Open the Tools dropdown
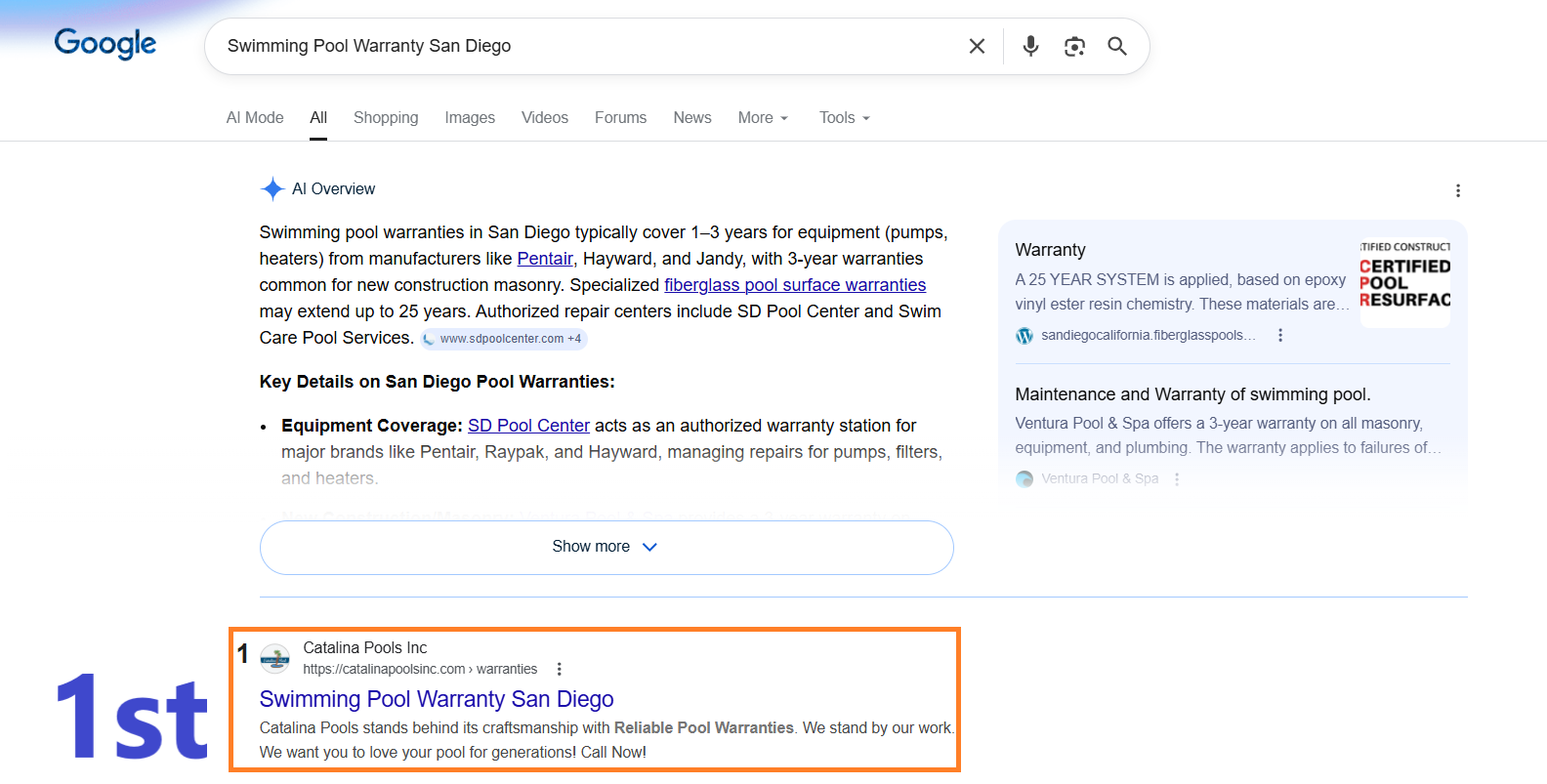Viewport: 1547px width, 784px height. tap(844, 117)
